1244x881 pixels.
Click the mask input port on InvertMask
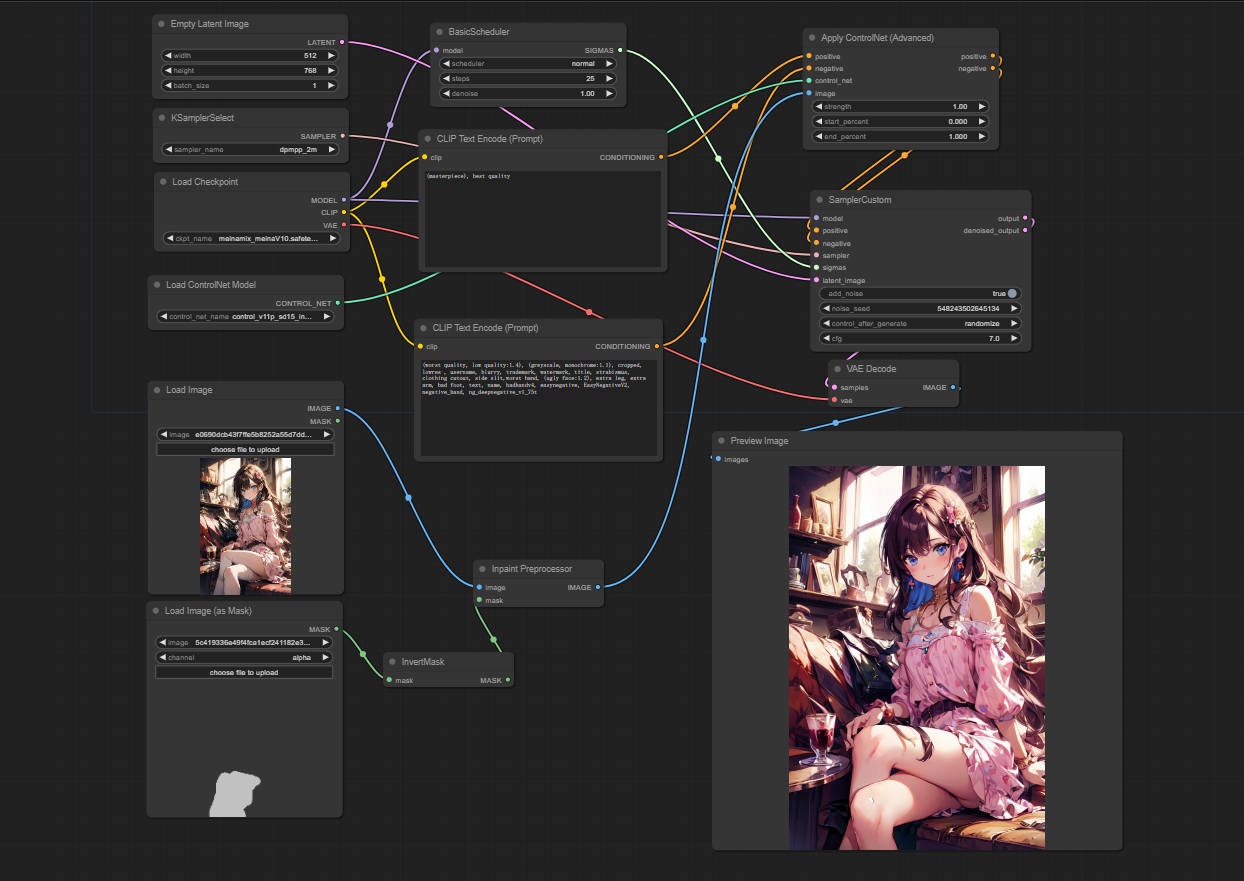pos(389,680)
